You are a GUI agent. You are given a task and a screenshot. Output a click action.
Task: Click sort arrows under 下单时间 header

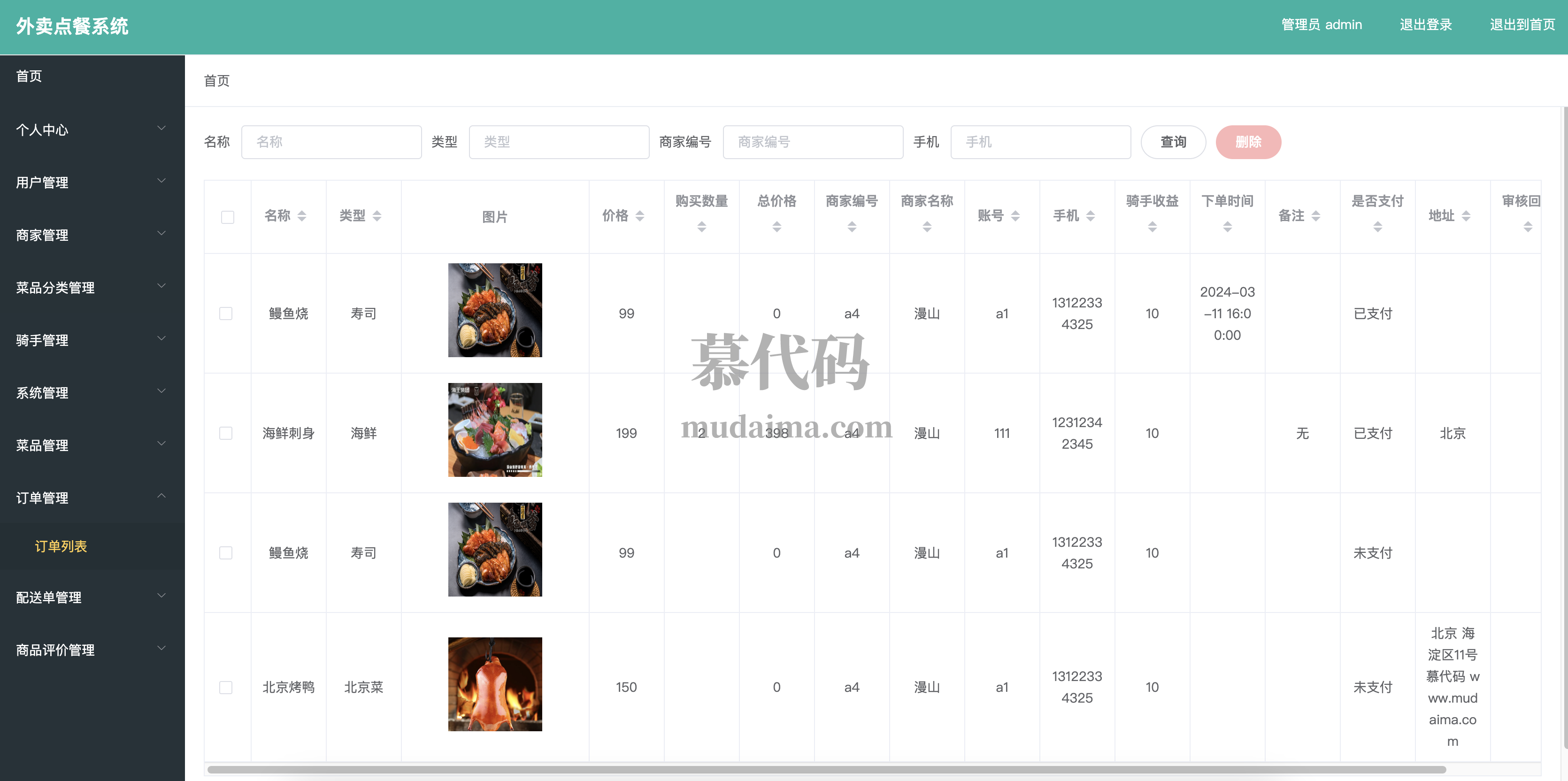[x=1227, y=227]
